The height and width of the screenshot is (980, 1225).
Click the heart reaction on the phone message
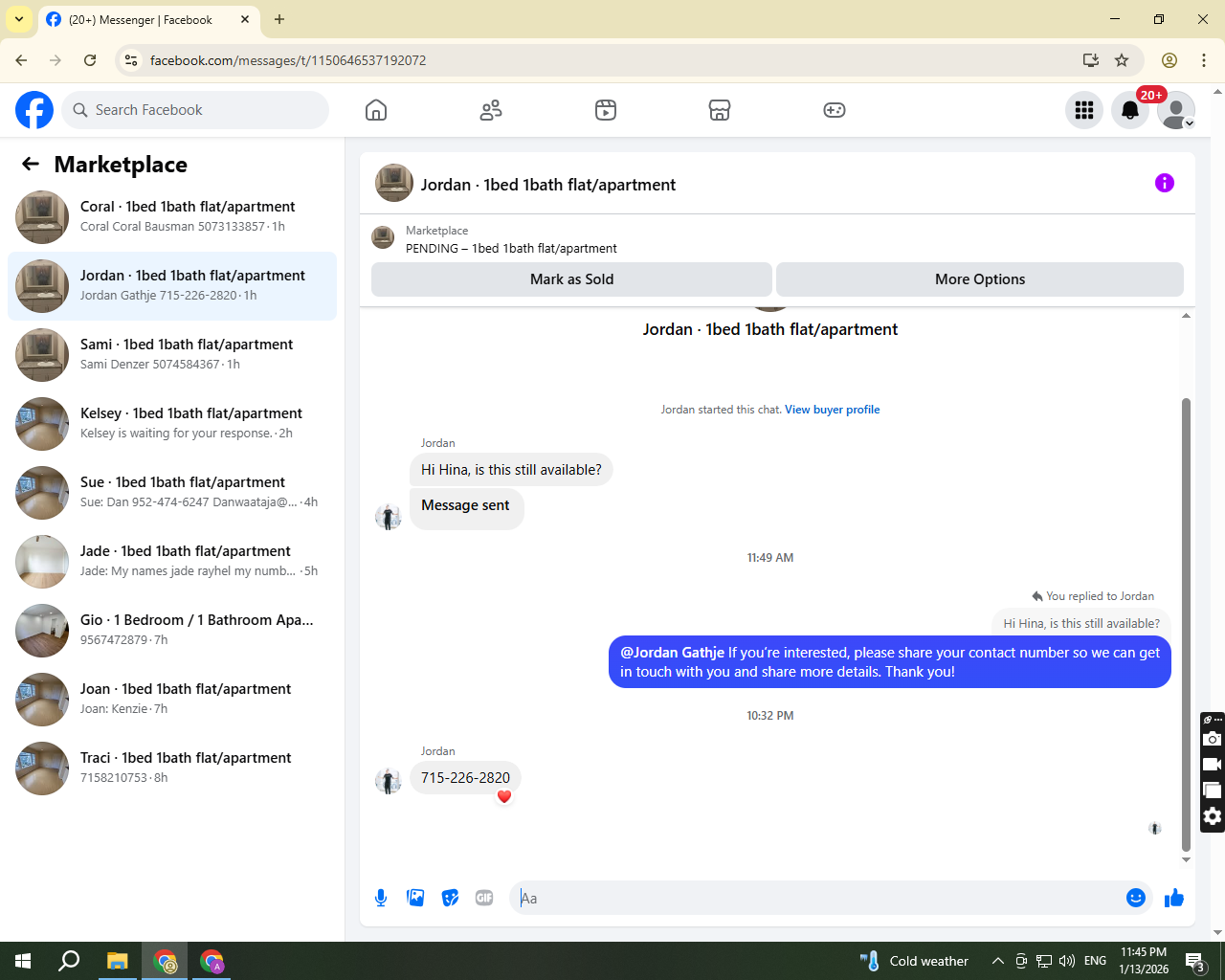(504, 796)
